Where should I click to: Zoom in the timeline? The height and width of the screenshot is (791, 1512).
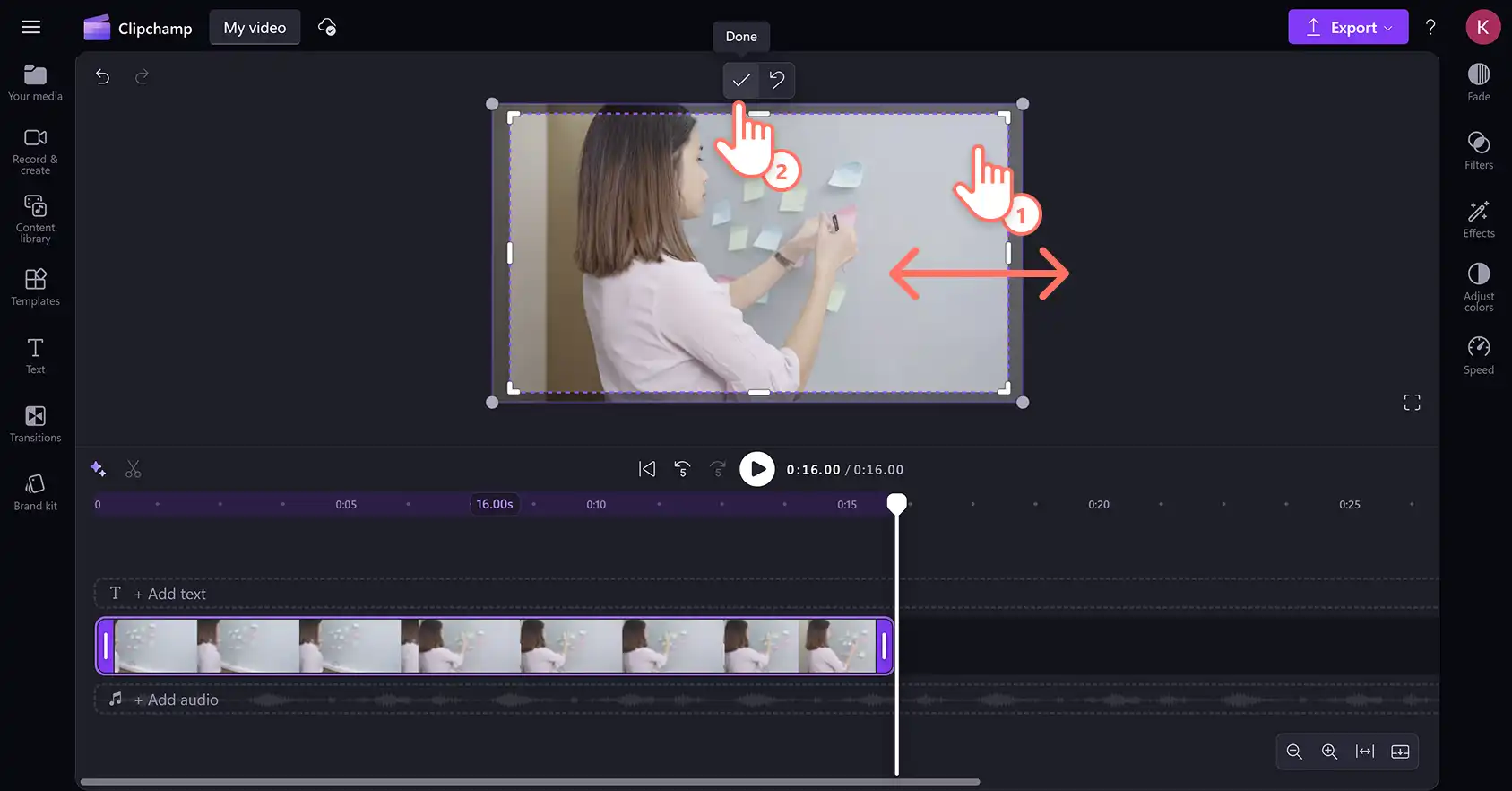(1329, 752)
